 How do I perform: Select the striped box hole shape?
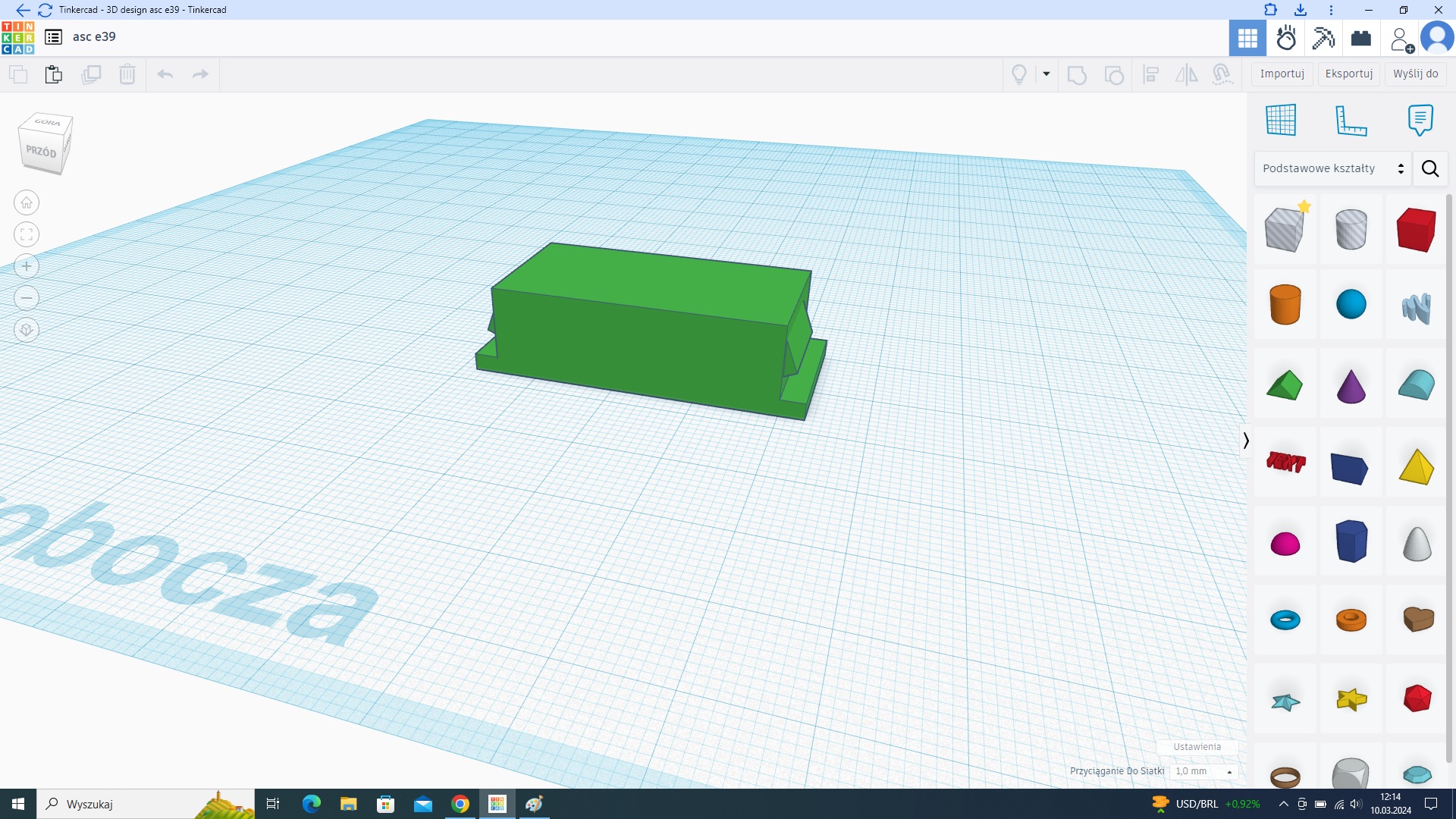click(1285, 229)
